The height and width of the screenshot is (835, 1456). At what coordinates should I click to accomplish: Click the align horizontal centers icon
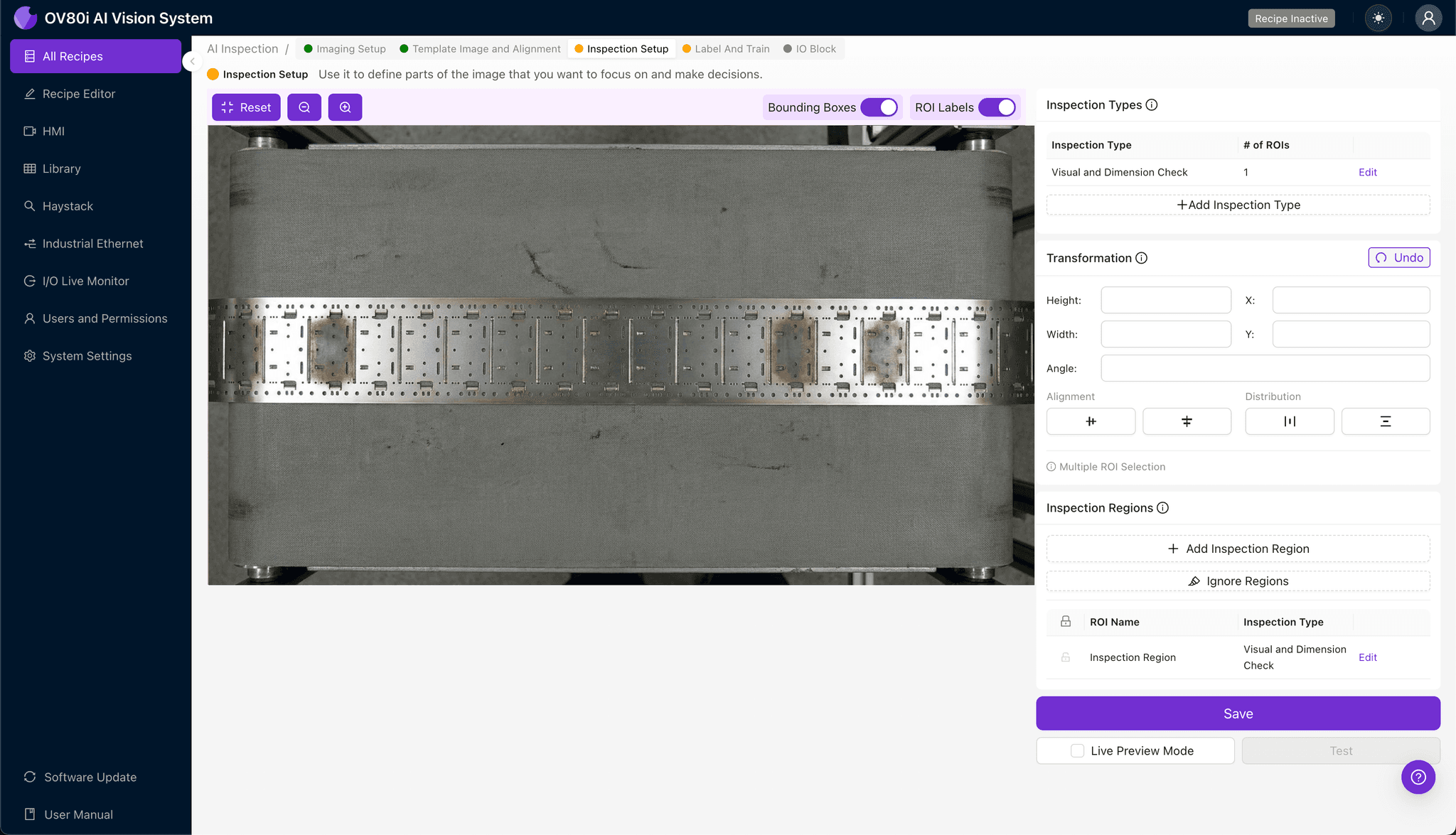tap(1091, 421)
